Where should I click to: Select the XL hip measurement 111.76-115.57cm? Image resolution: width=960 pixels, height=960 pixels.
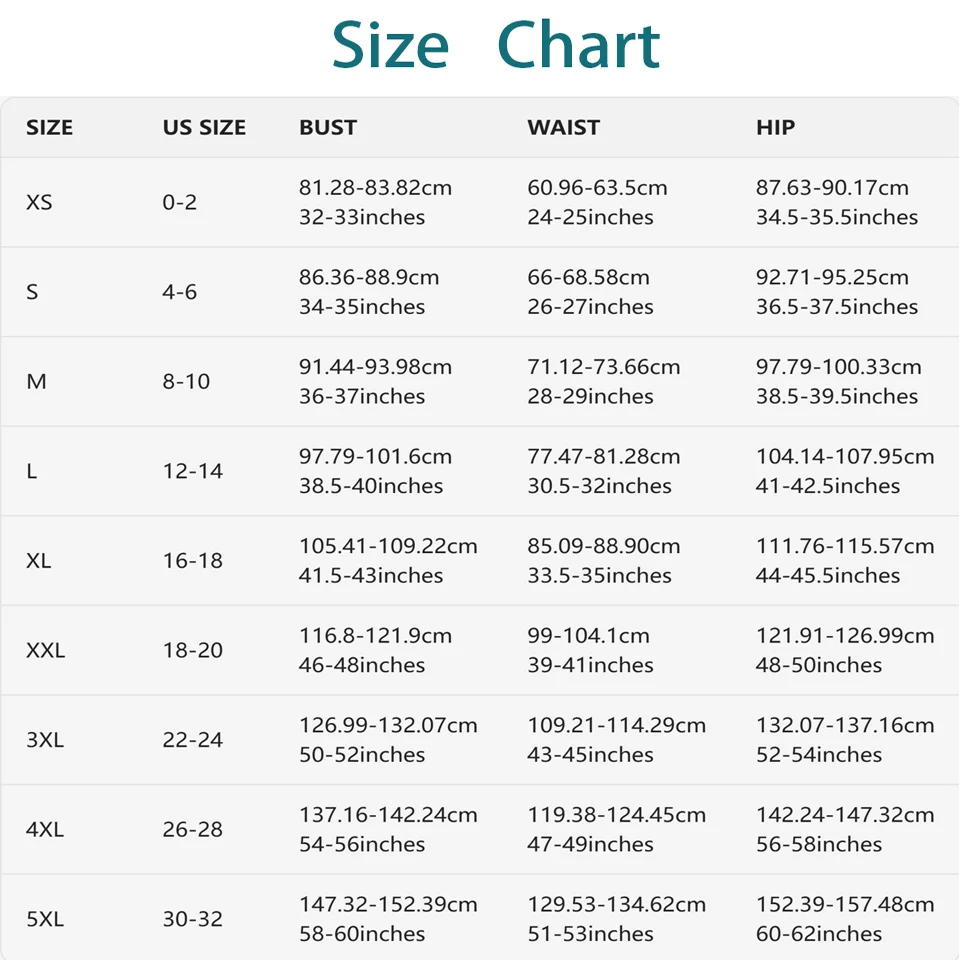pyautogui.click(x=845, y=546)
